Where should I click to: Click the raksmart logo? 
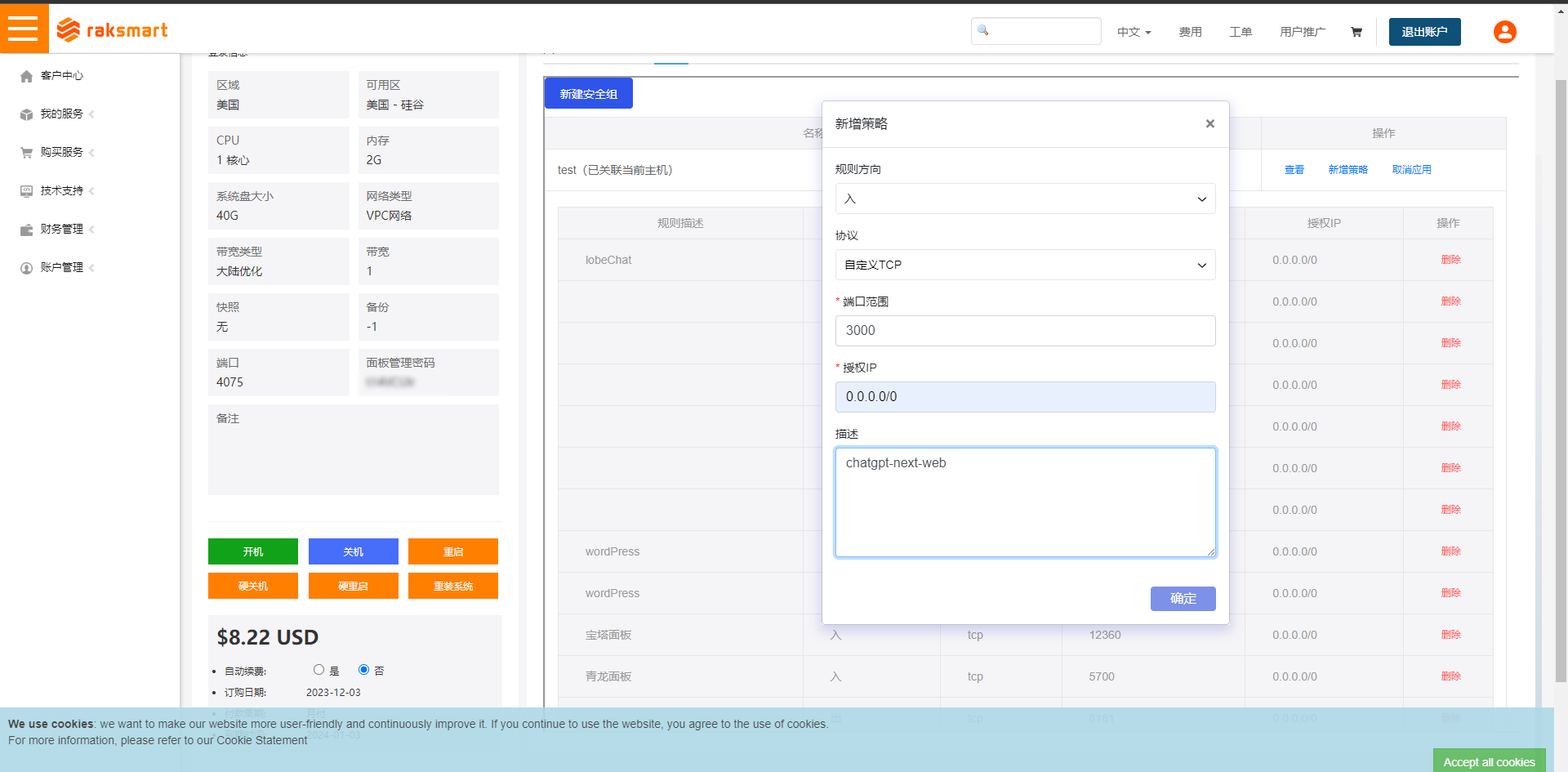tap(112, 30)
